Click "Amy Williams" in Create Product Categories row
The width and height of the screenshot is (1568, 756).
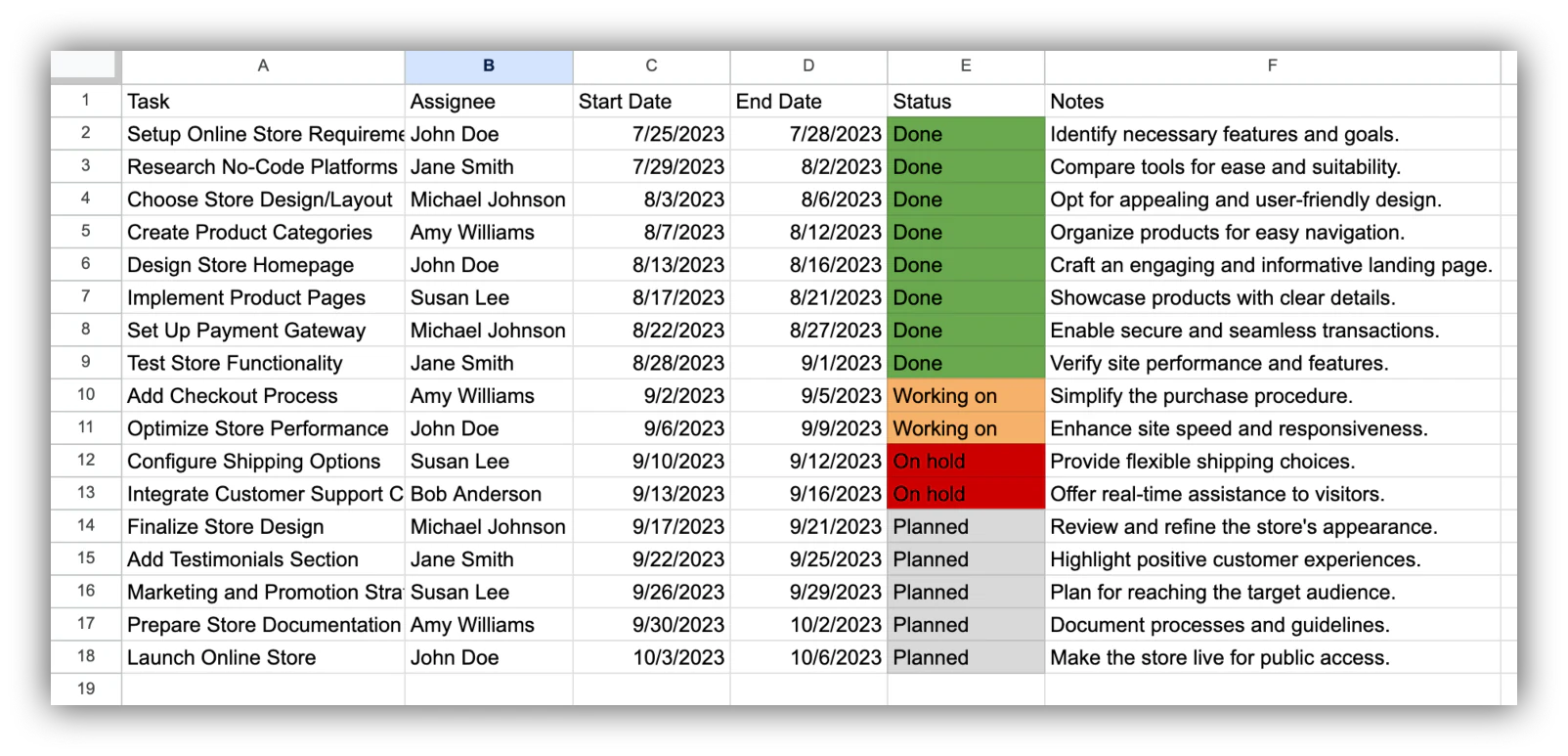point(489,233)
